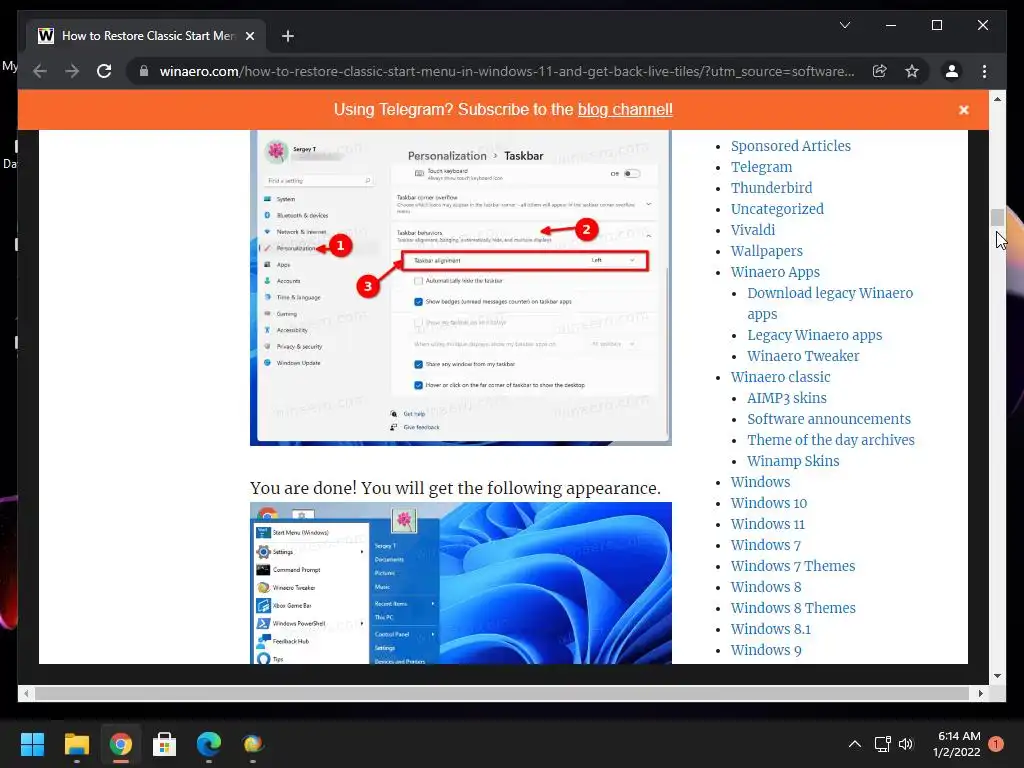Open the clock and calendar
The image size is (1024, 768).
click(x=956, y=744)
